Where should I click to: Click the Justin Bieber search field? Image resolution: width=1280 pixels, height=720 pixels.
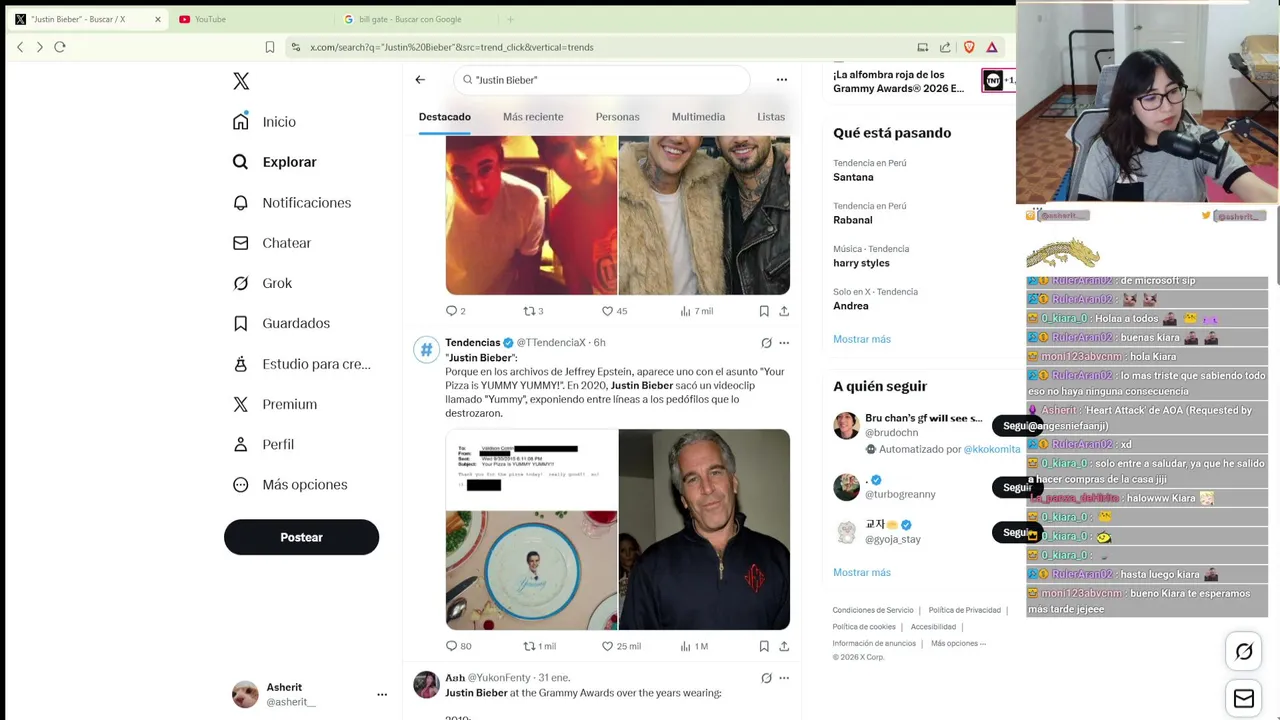(x=602, y=80)
